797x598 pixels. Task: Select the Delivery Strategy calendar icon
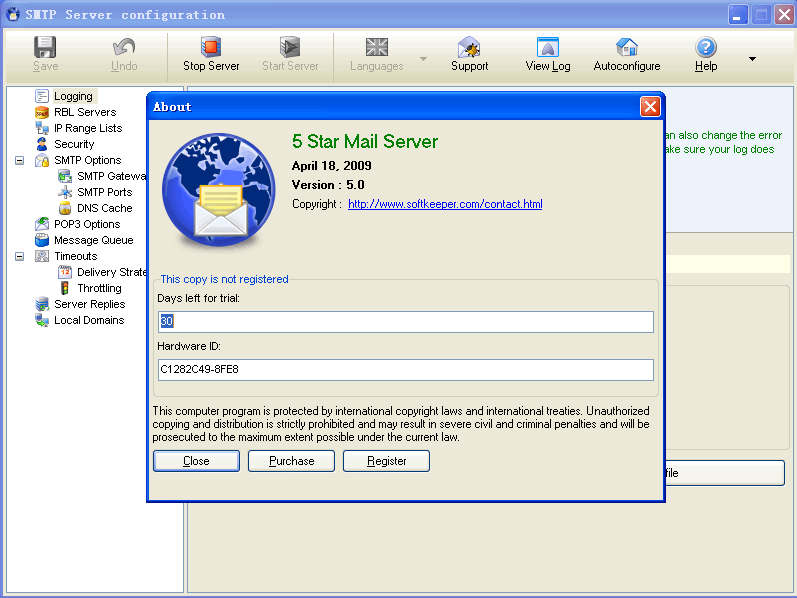(x=65, y=272)
